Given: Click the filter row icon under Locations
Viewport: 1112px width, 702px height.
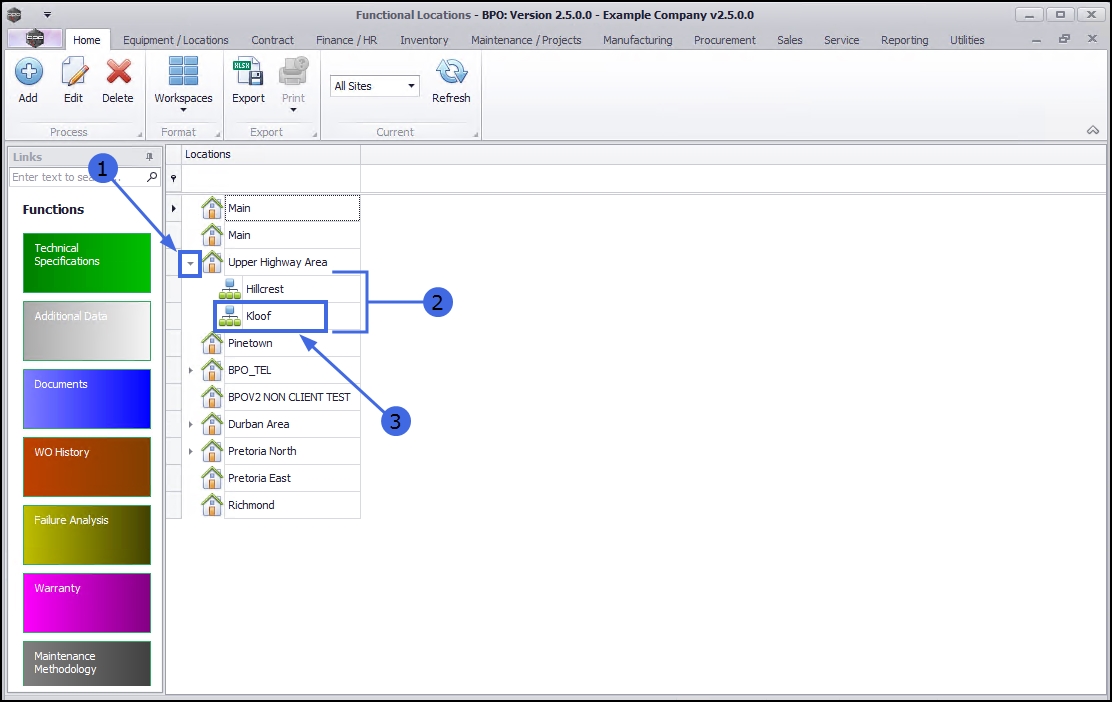Looking at the screenshot, I should pos(173,179).
